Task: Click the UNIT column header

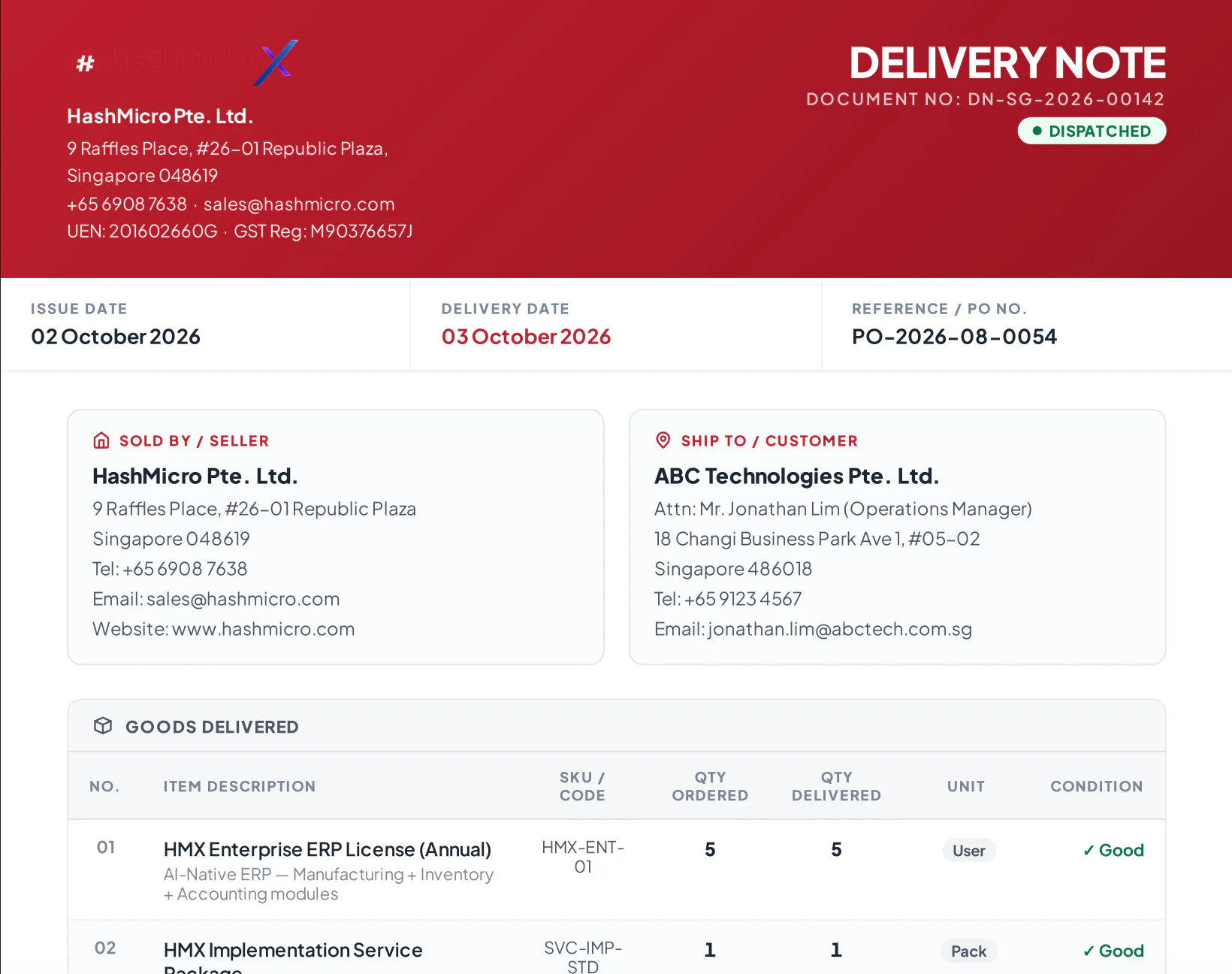Action: pos(966,786)
